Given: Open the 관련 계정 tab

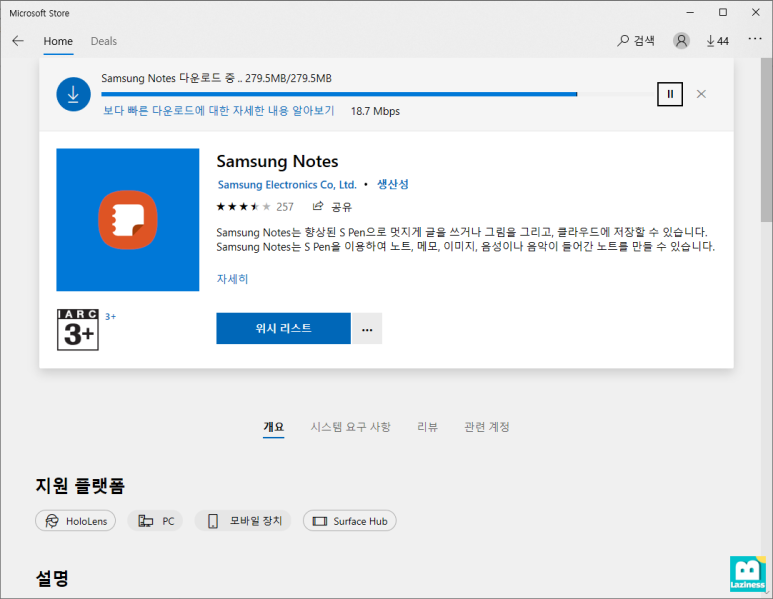Looking at the screenshot, I should 487,427.
